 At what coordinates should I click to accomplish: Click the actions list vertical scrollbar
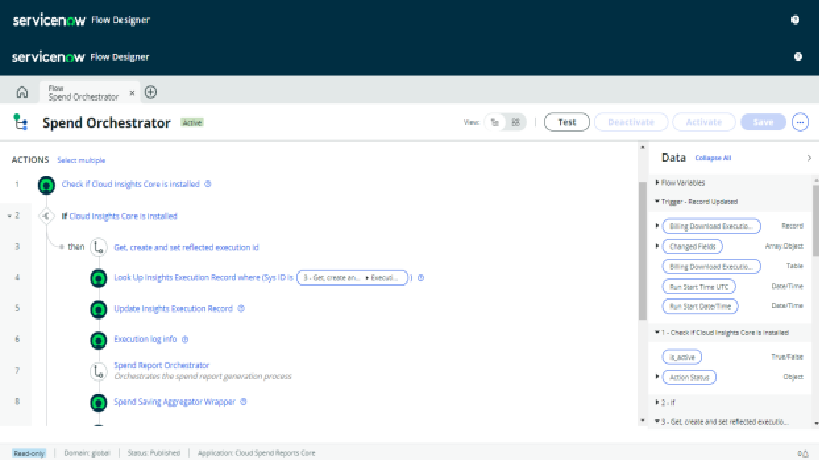pos(642,251)
